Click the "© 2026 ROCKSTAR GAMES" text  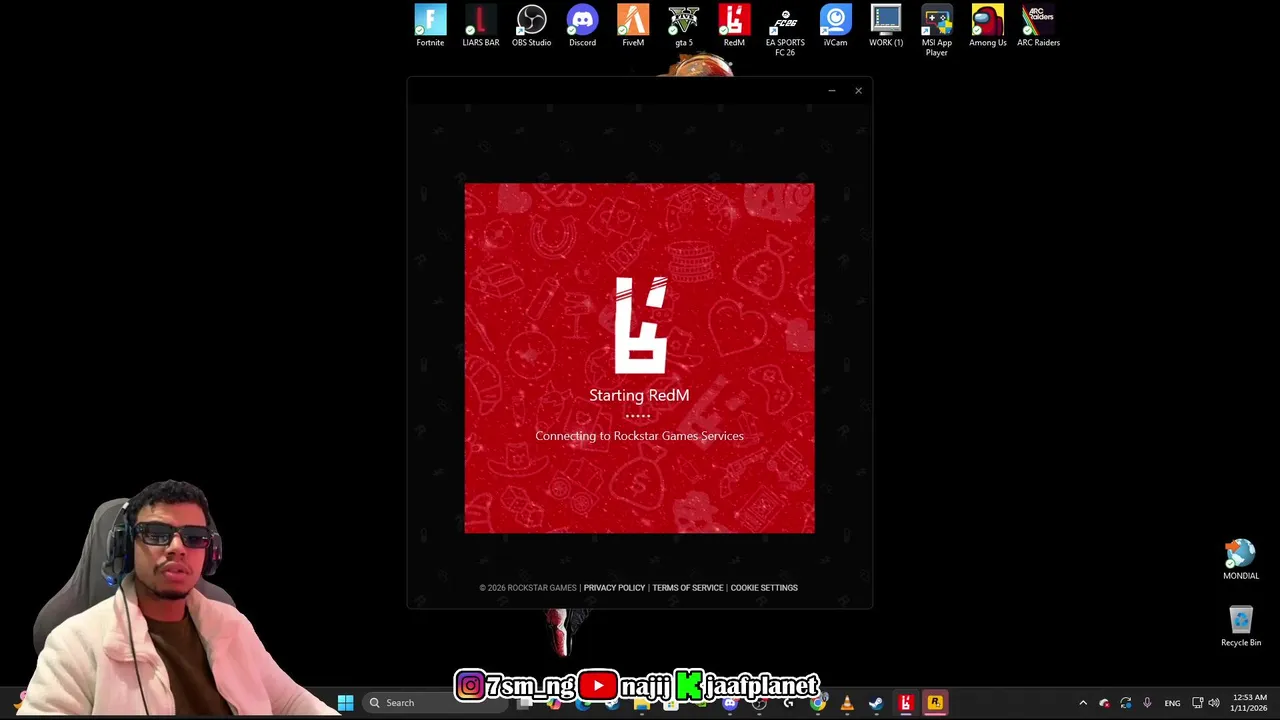pyautogui.click(x=528, y=588)
